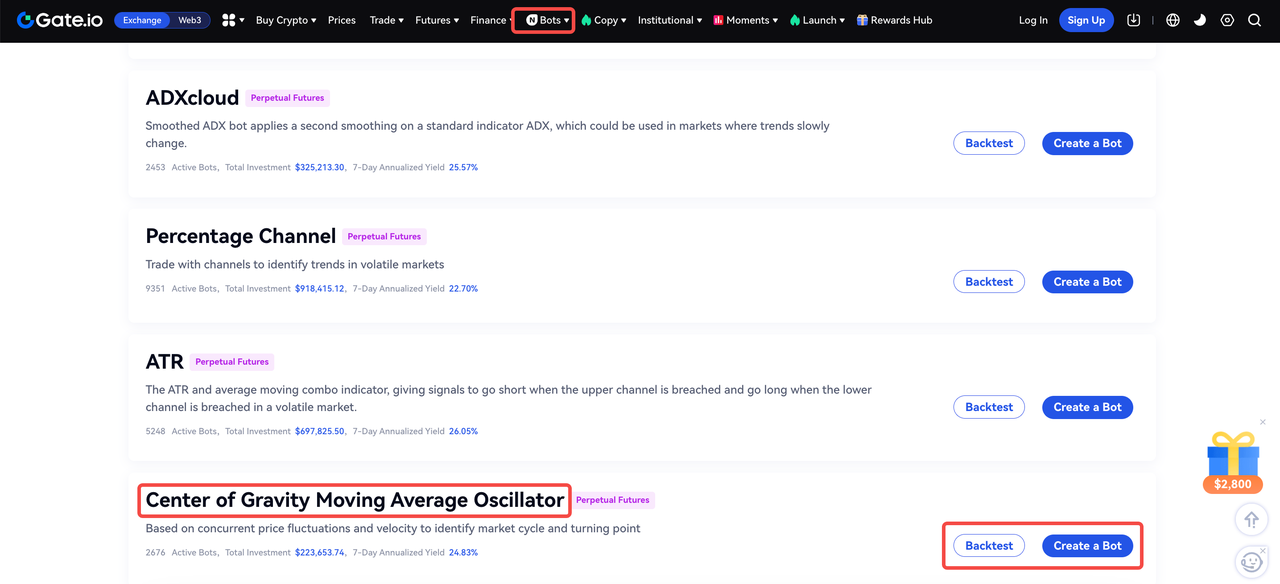This screenshot has width=1280, height=584.
Task: Click the download app icon
Action: tap(1133, 20)
